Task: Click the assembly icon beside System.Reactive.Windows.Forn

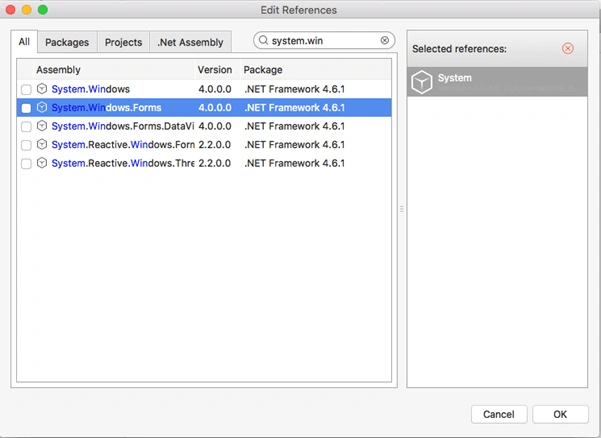Action: coord(42,144)
